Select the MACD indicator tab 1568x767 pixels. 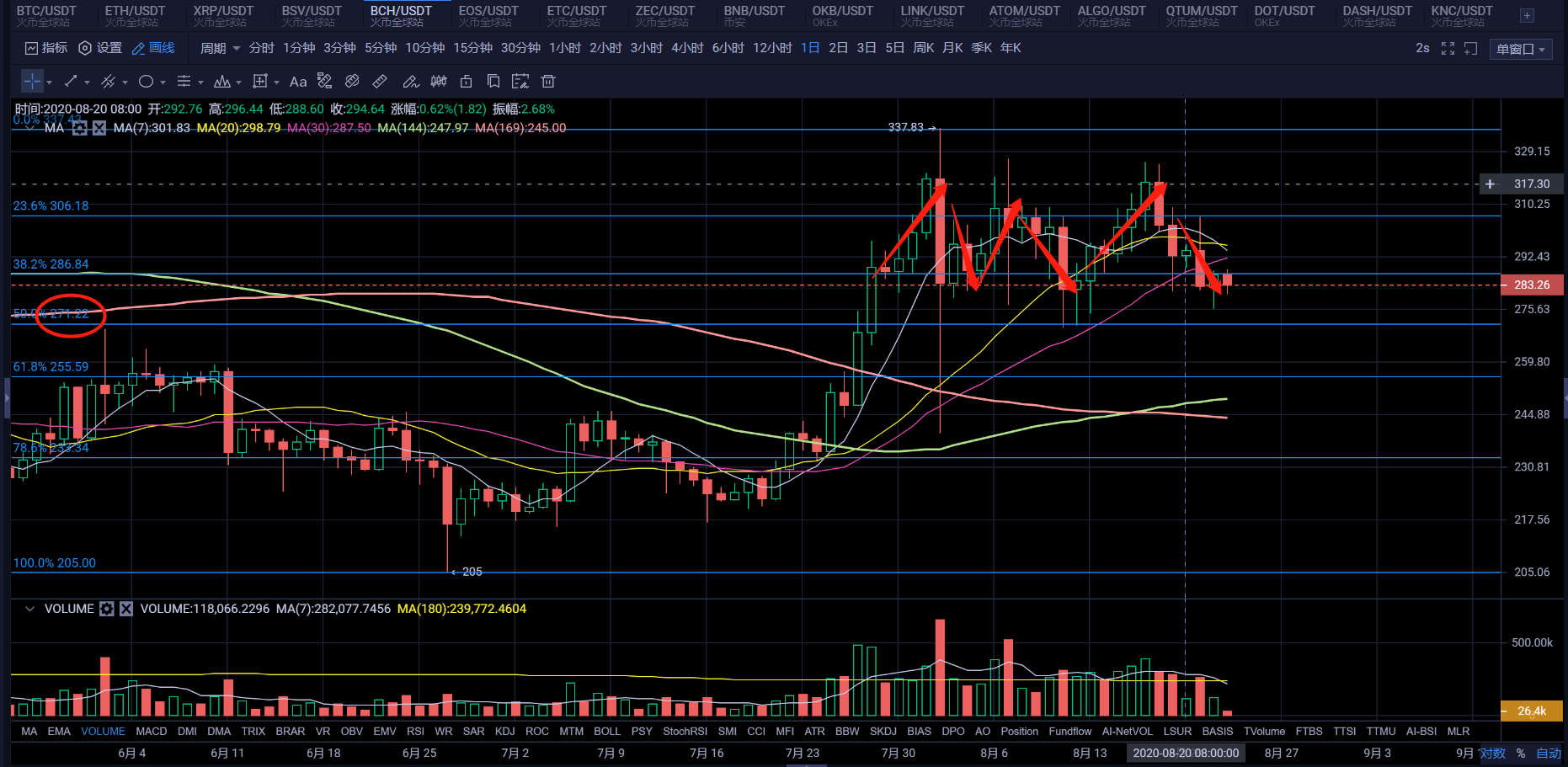pos(152,732)
